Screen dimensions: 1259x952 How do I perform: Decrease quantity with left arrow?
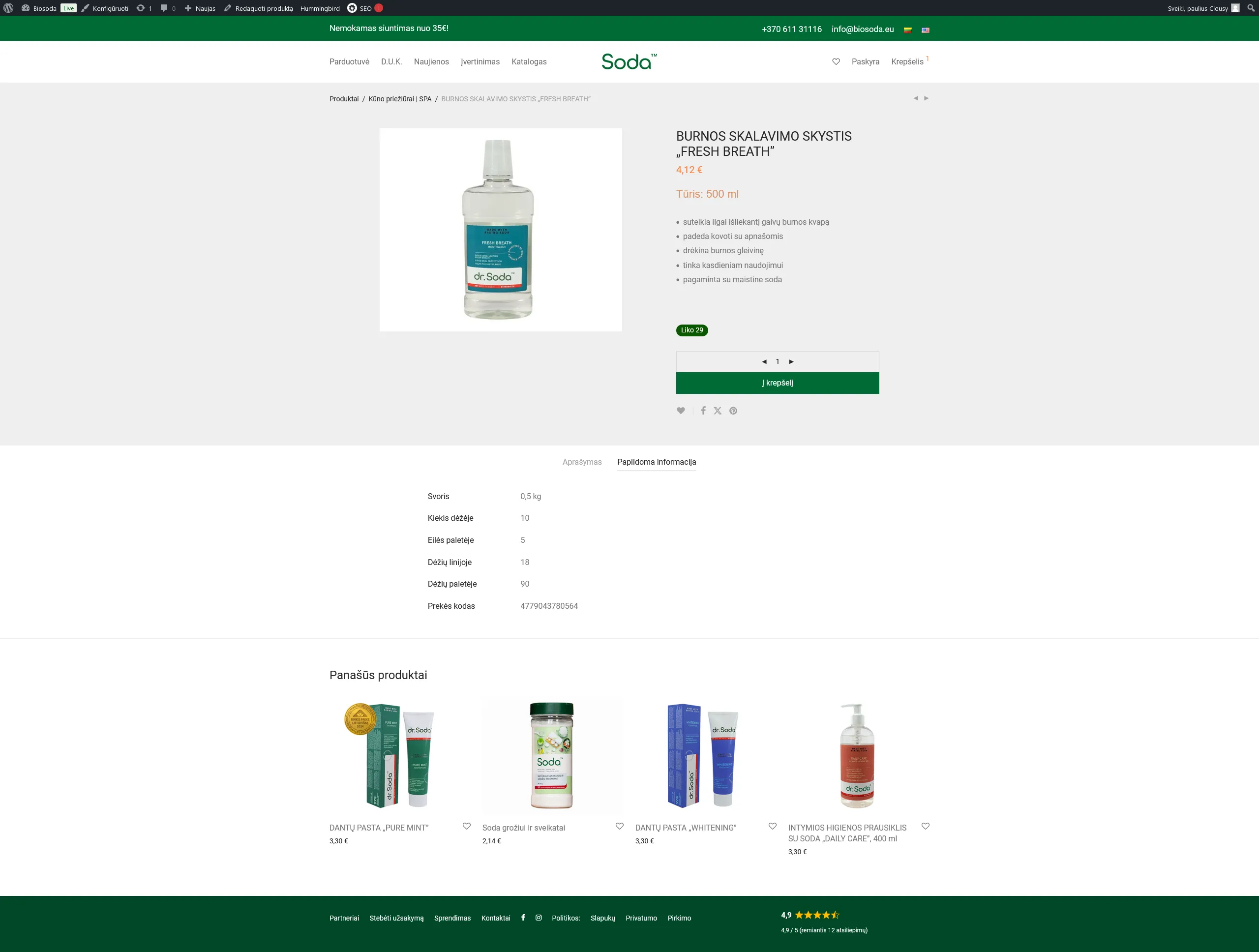(764, 362)
